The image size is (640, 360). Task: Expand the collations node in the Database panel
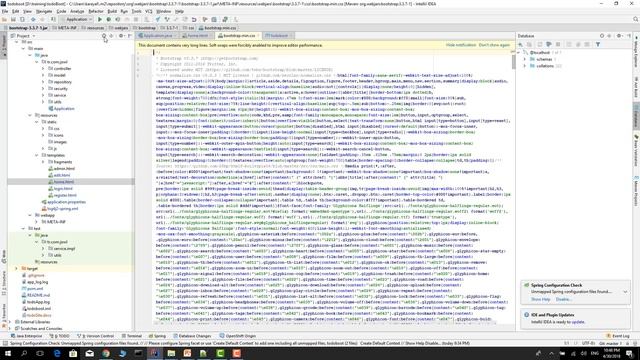pyautogui.click(x=525, y=66)
